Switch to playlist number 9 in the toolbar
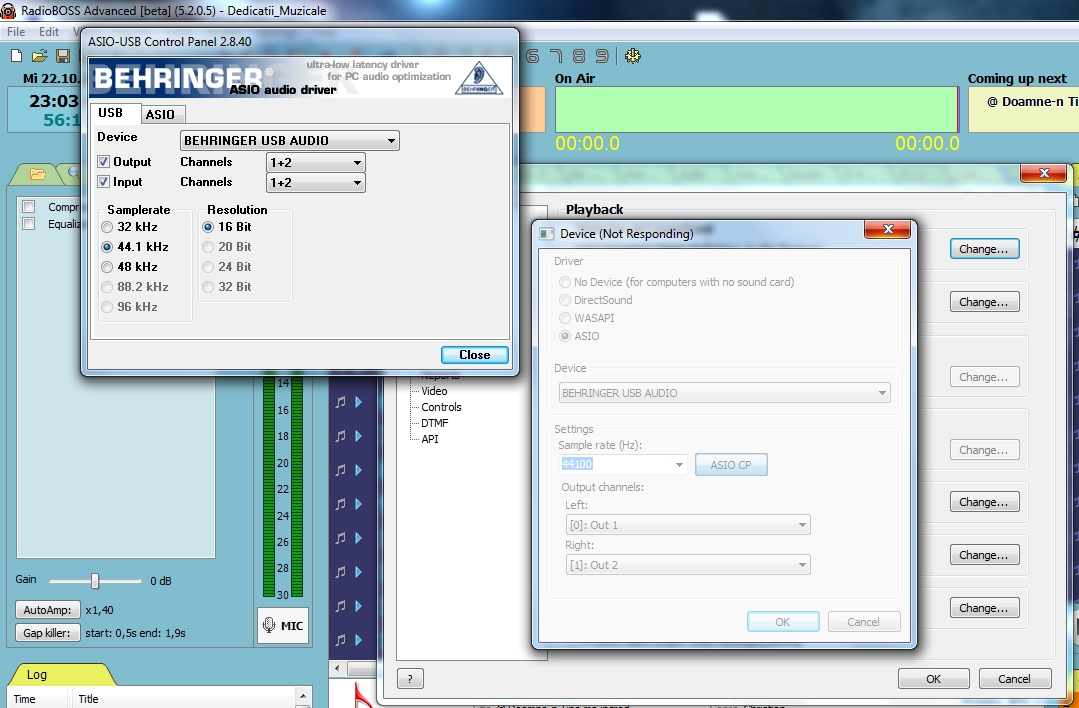 tap(602, 56)
